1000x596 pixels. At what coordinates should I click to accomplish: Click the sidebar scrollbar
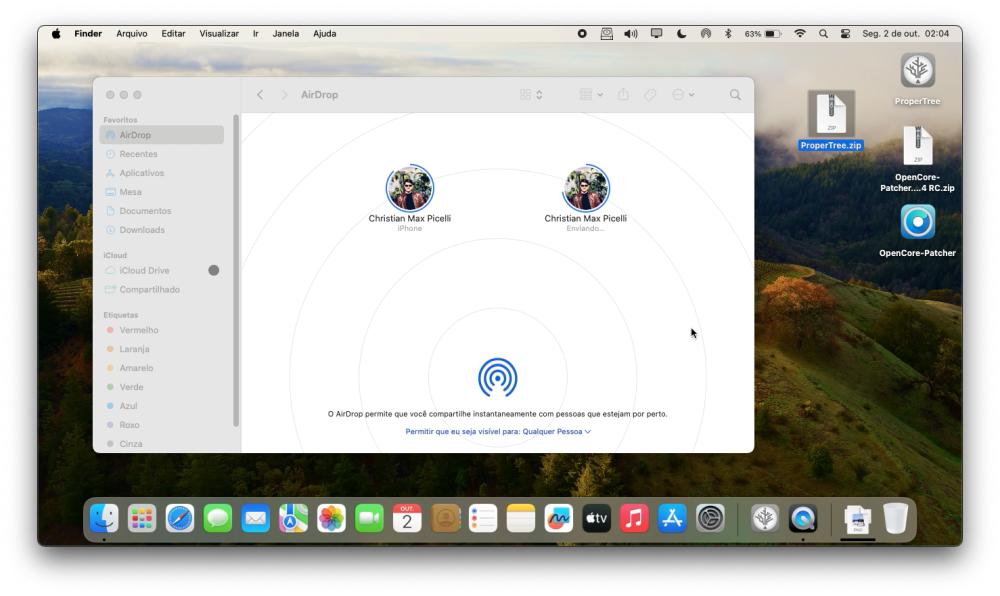(x=236, y=271)
